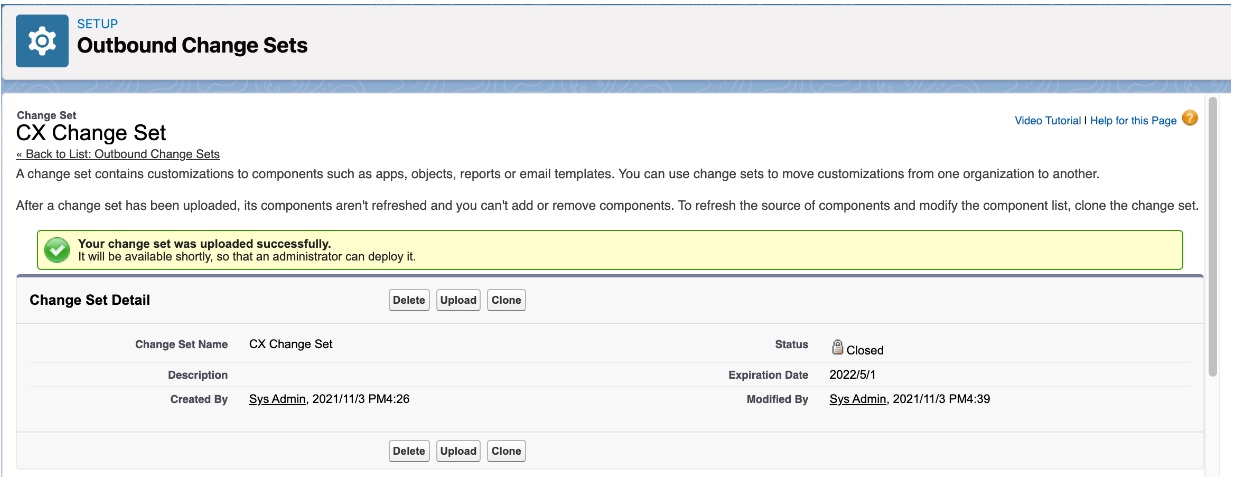Image resolution: width=1237 pixels, height=477 pixels.
Task: Open Sys Admin in Modified By row
Action: [x=858, y=399]
